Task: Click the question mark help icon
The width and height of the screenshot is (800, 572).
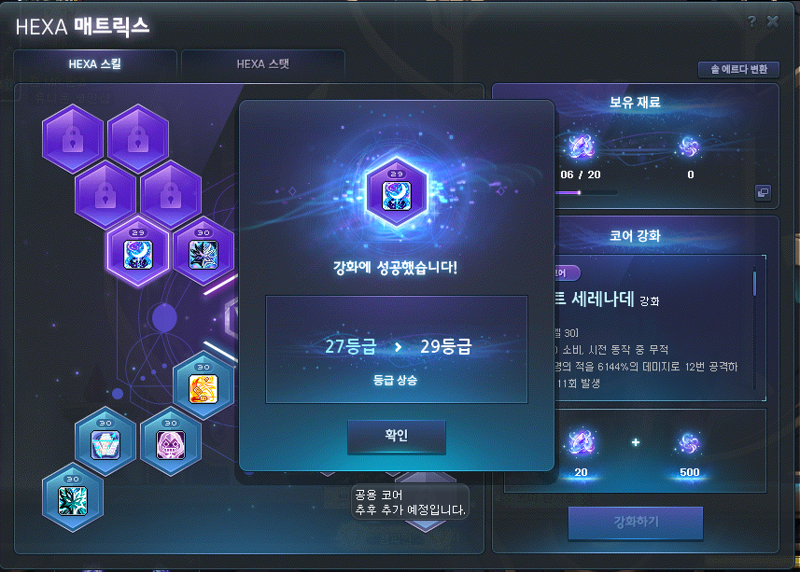Action: 752,21
